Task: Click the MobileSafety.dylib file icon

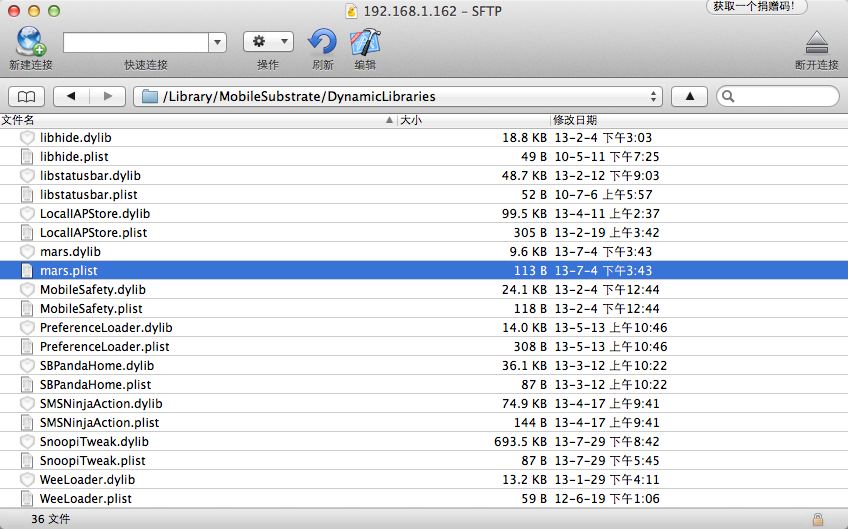Action: pos(26,289)
